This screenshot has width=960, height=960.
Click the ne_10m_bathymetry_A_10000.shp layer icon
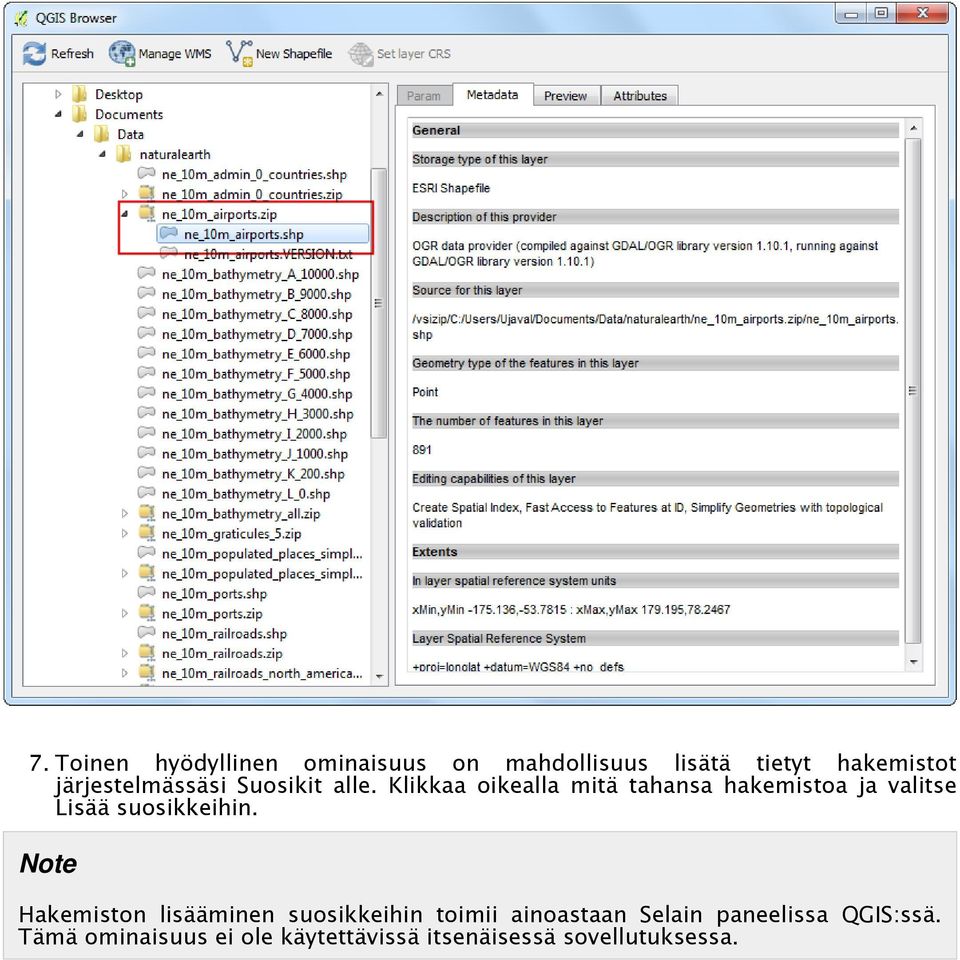coord(146,273)
